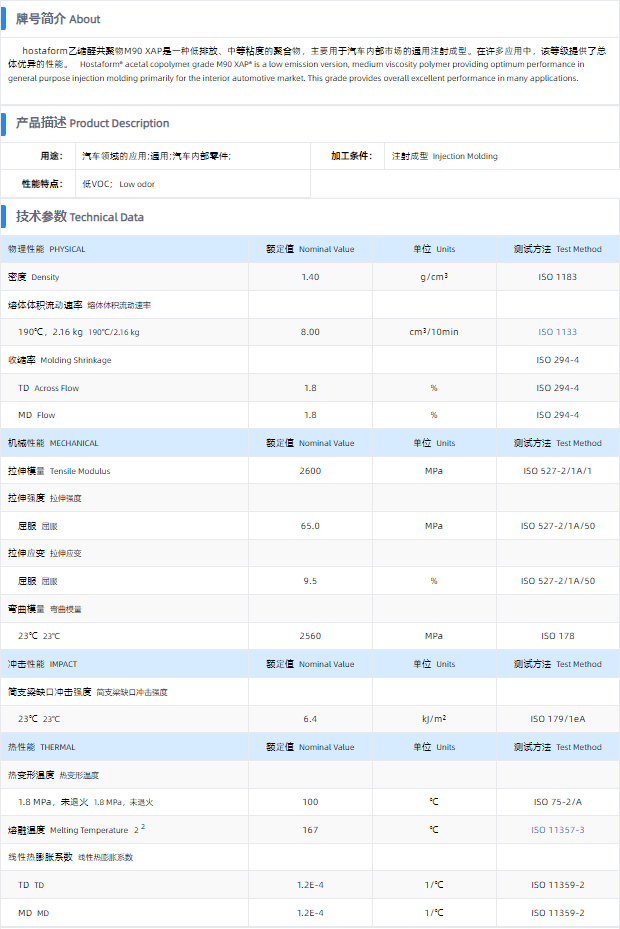The image size is (620, 929).
Task: Click the Product Description section heading
Action: coord(92,123)
